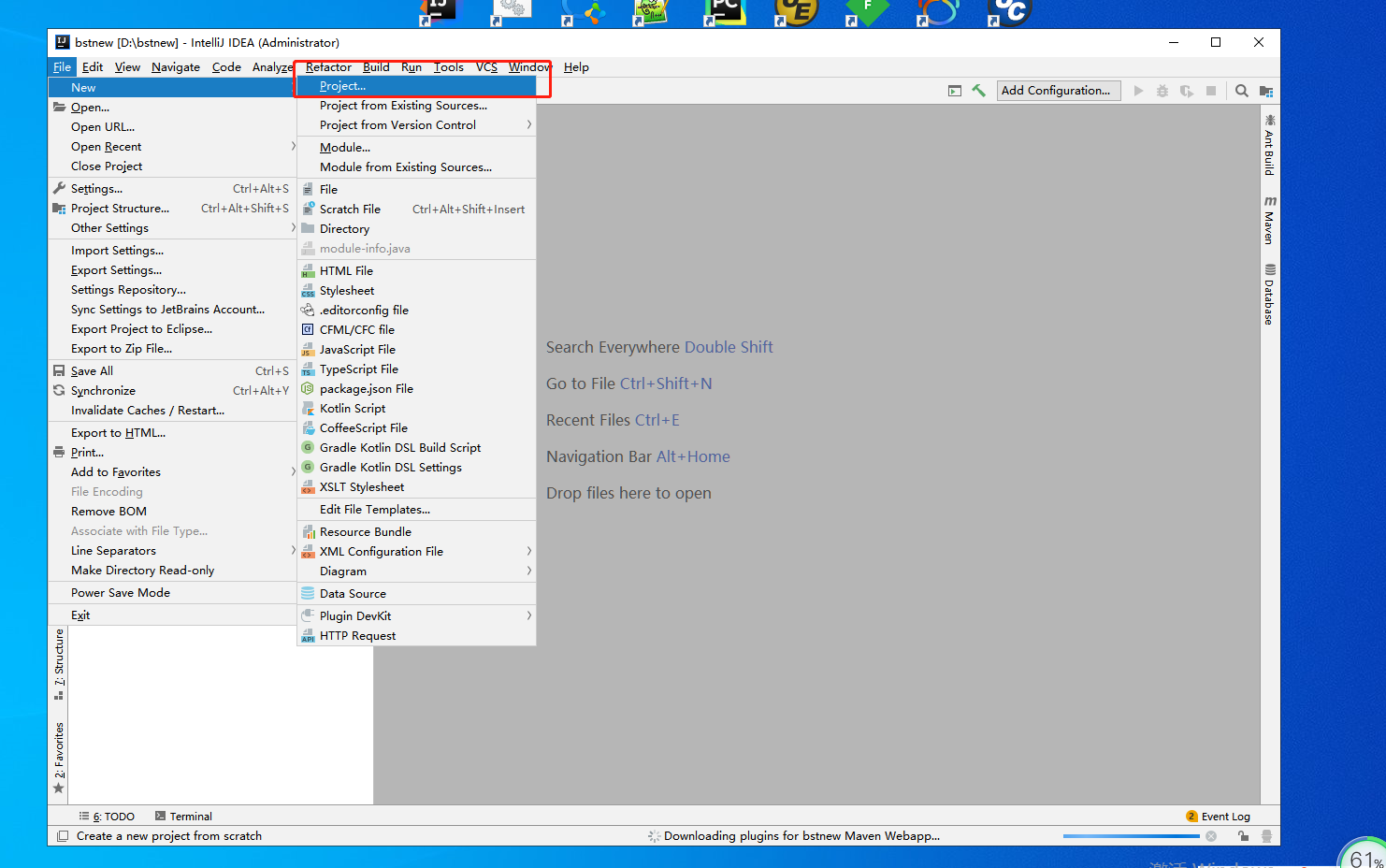The width and height of the screenshot is (1386, 868).
Task: Open Search Everywhere via the magnifier icon
Action: (1241, 91)
